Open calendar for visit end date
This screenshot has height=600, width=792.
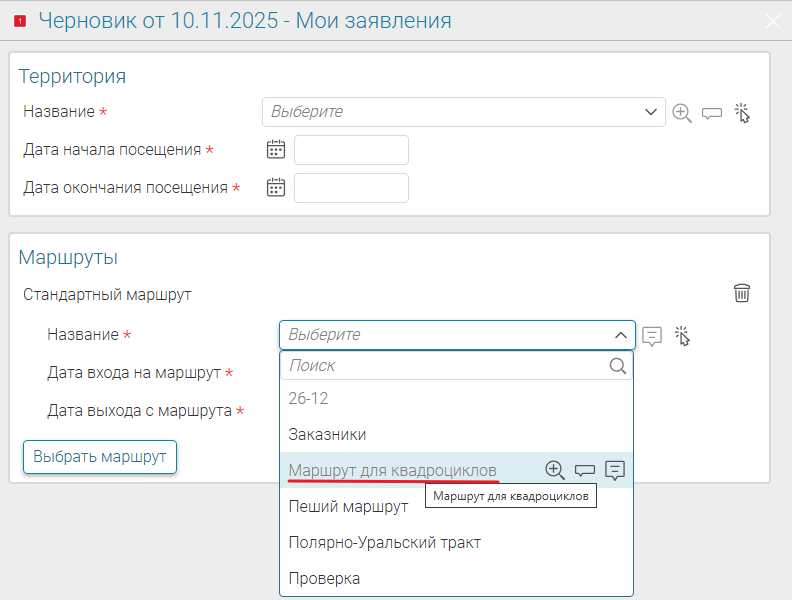click(276, 187)
